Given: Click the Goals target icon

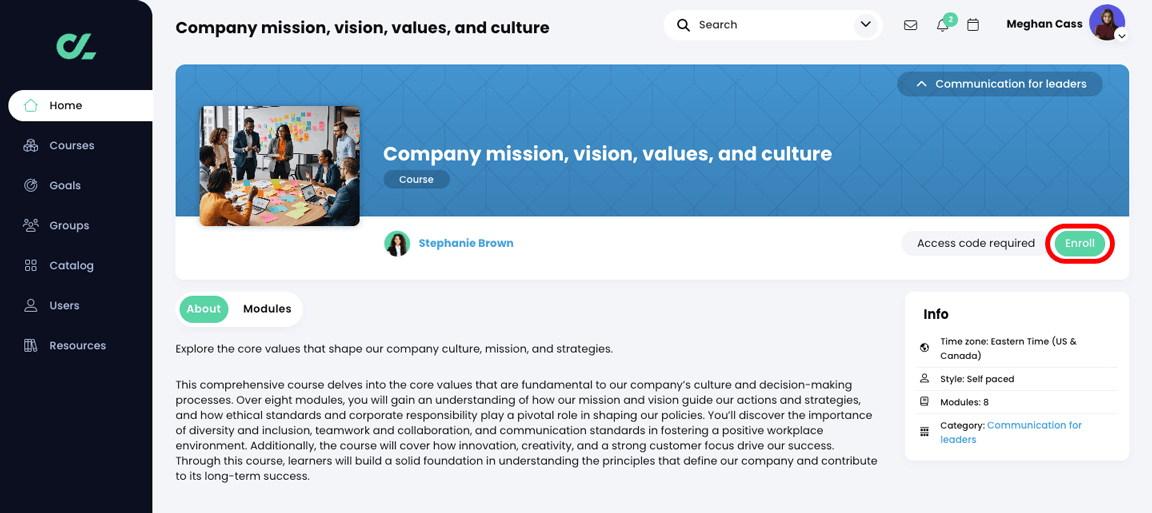Looking at the screenshot, I should coord(30,185).
